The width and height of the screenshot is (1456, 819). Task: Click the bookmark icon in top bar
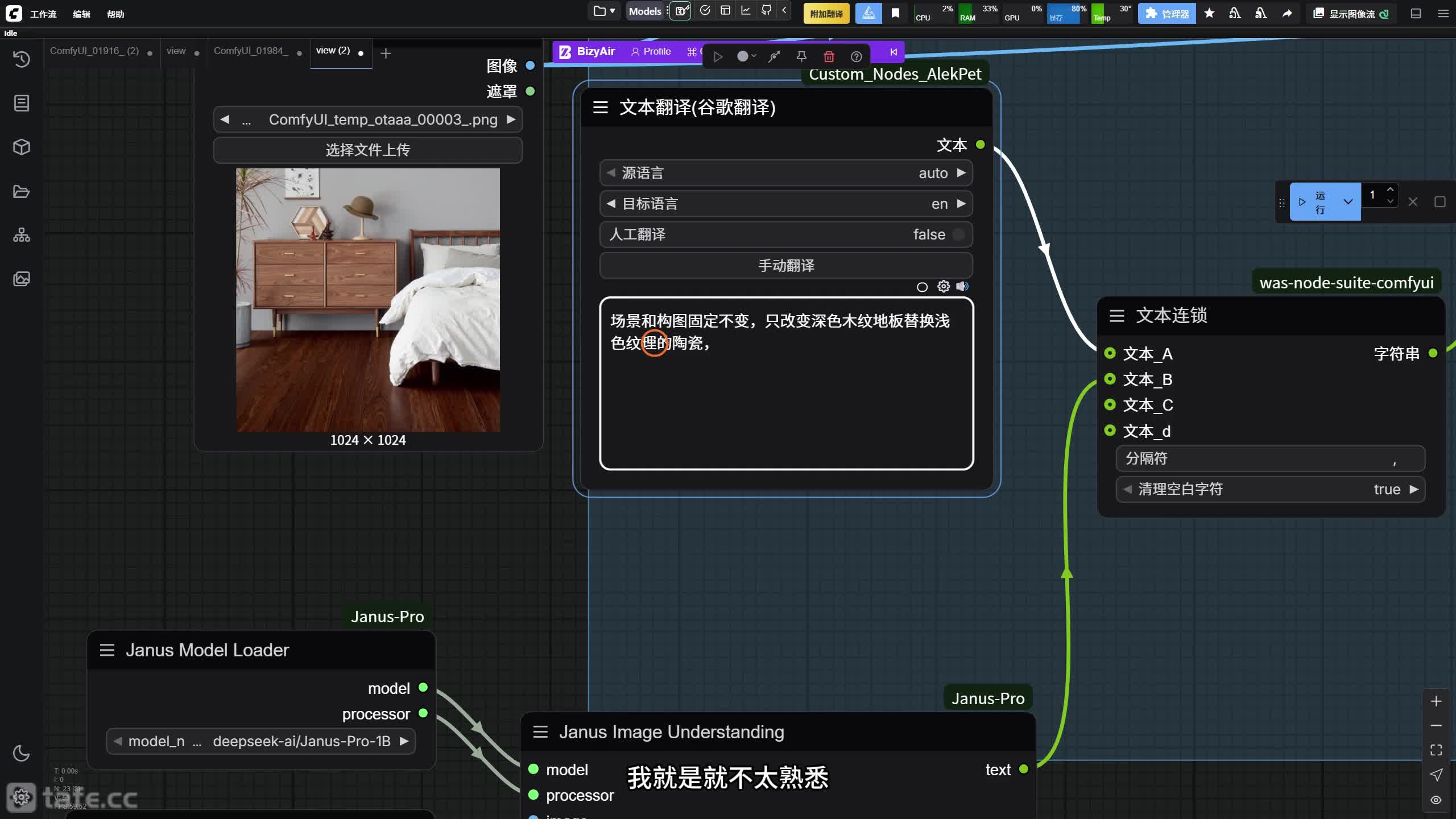[x=895, y=13]
